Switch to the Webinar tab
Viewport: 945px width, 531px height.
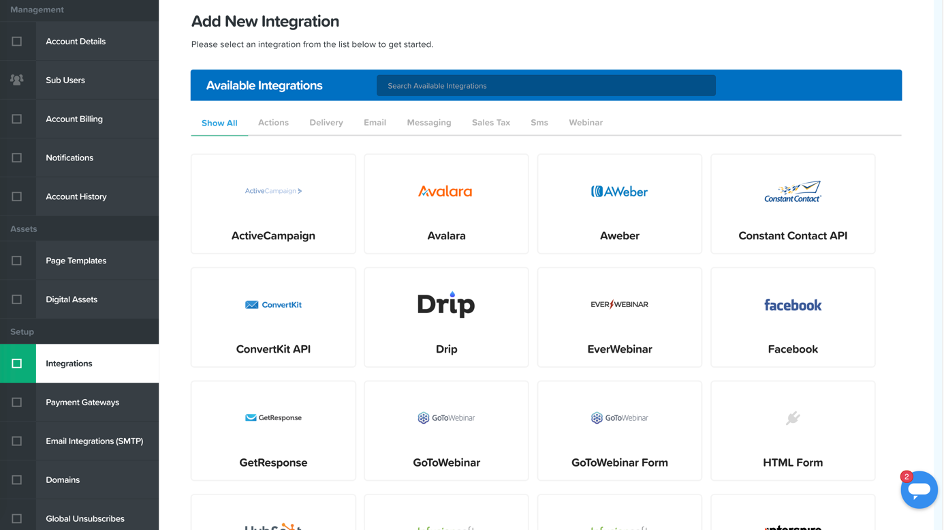[585, 122]
